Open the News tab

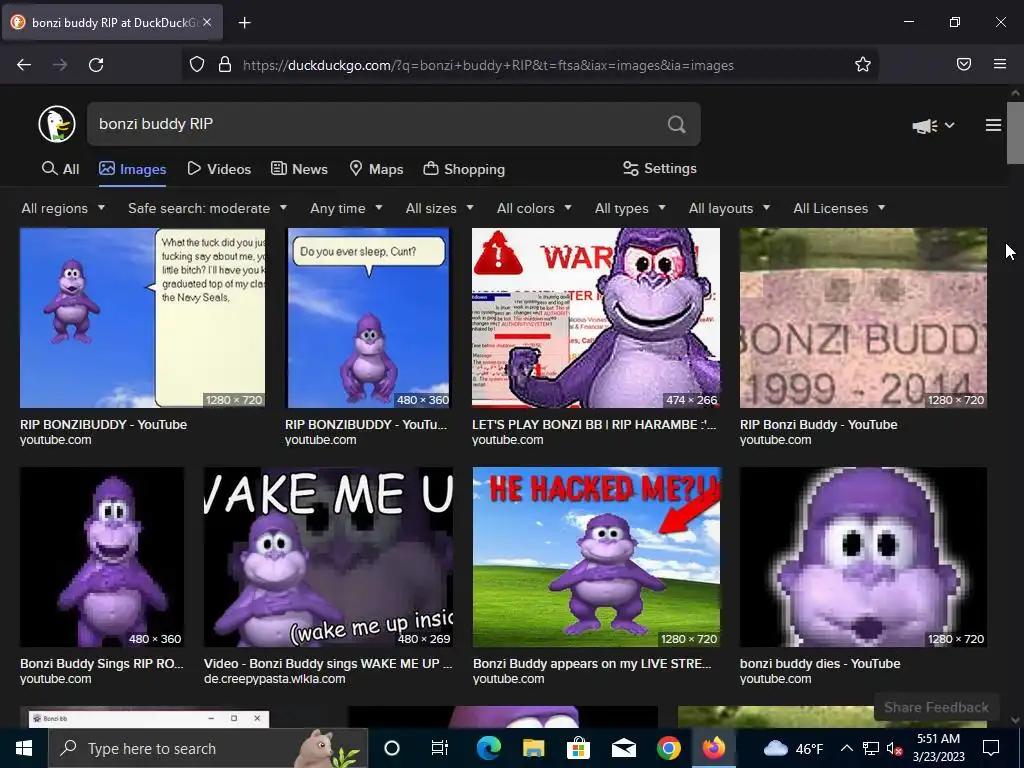coord(300,169)
